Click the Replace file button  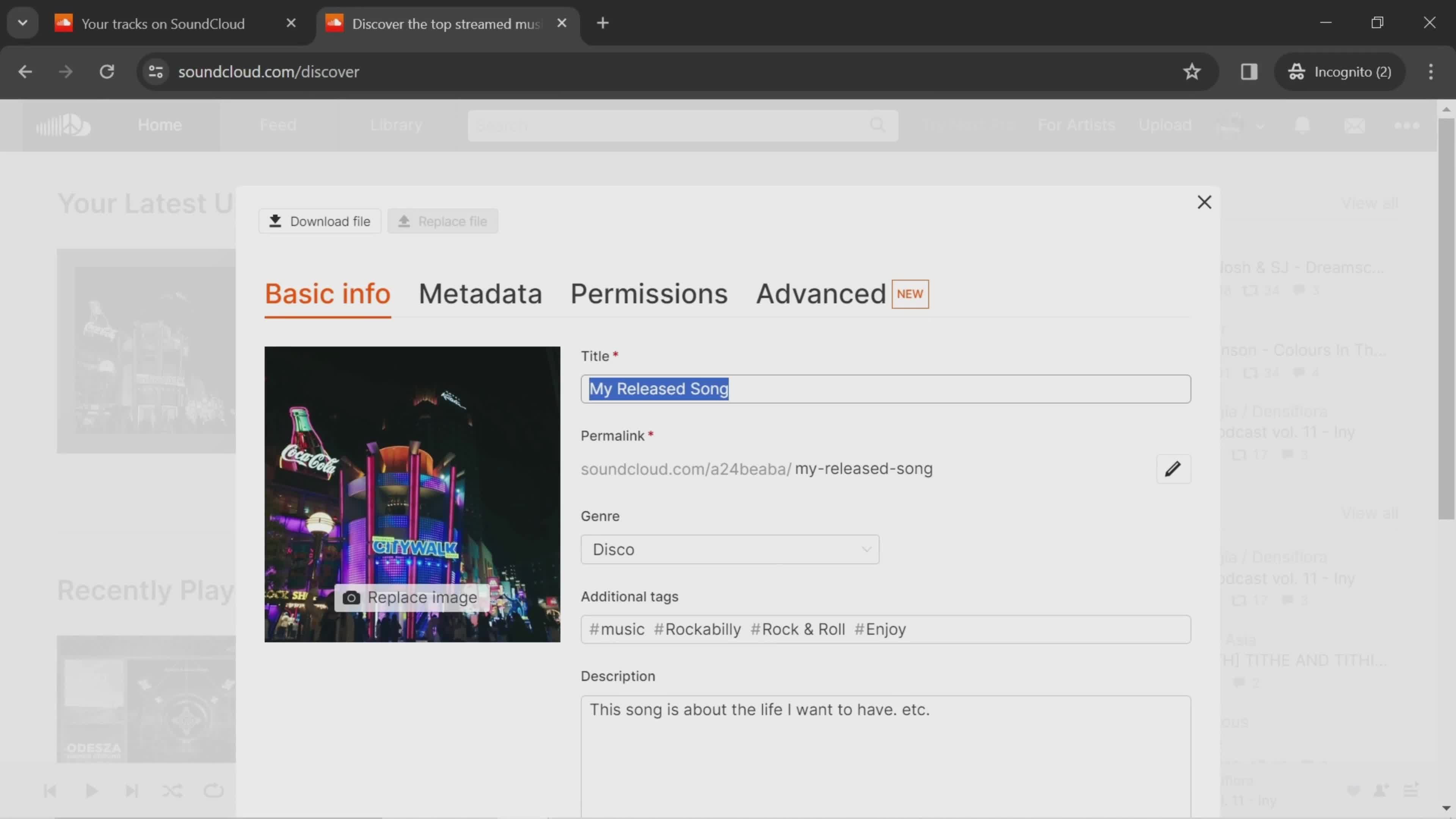tap(444, 221)
